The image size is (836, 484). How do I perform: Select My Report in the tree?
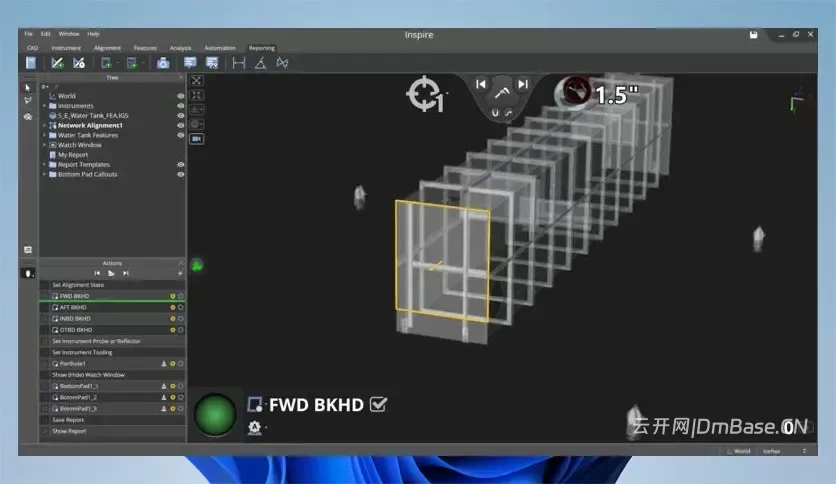tap(73, 155)
